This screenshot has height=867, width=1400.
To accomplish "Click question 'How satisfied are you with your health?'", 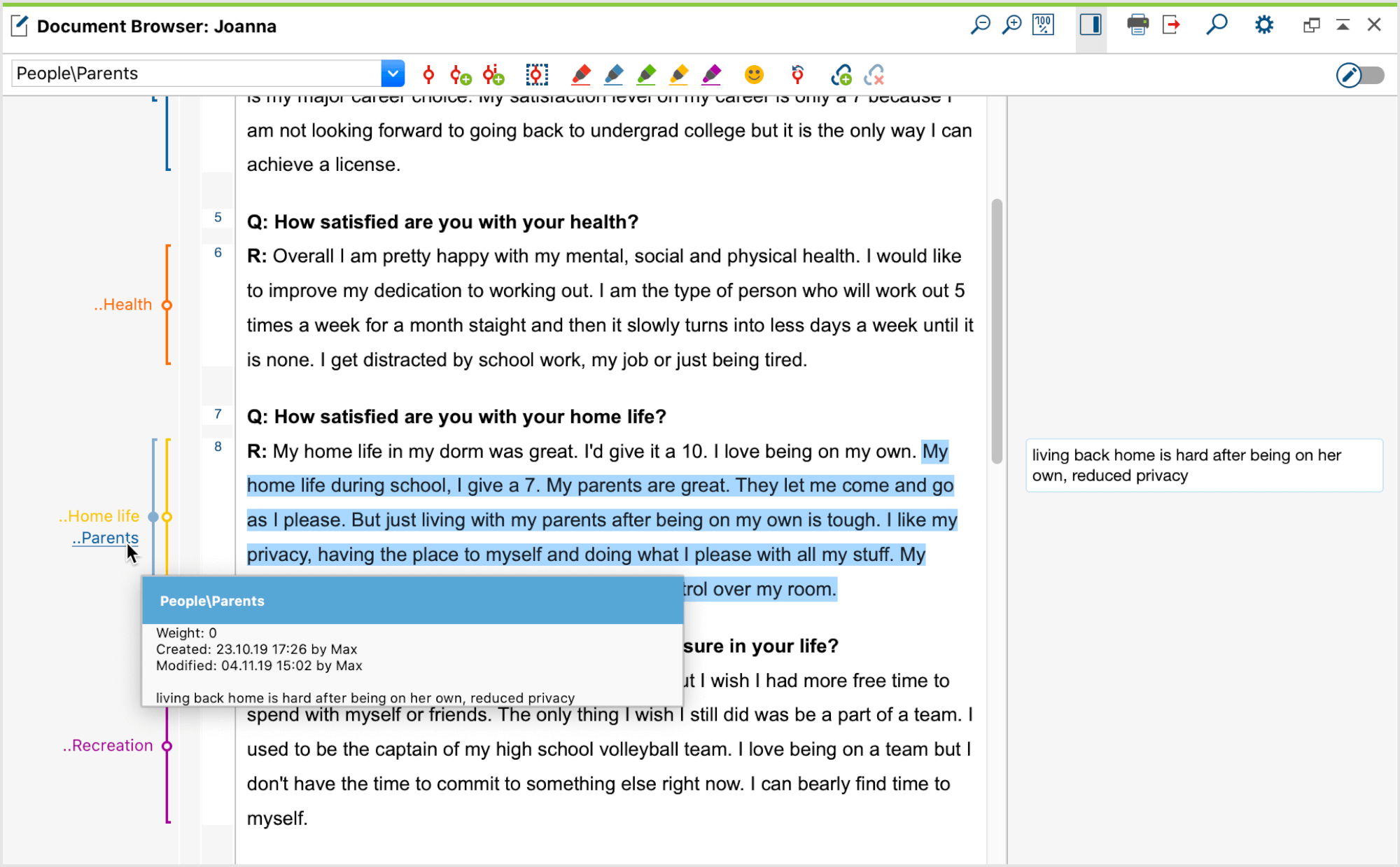I will pyautogui.click(x=442, y=222).
